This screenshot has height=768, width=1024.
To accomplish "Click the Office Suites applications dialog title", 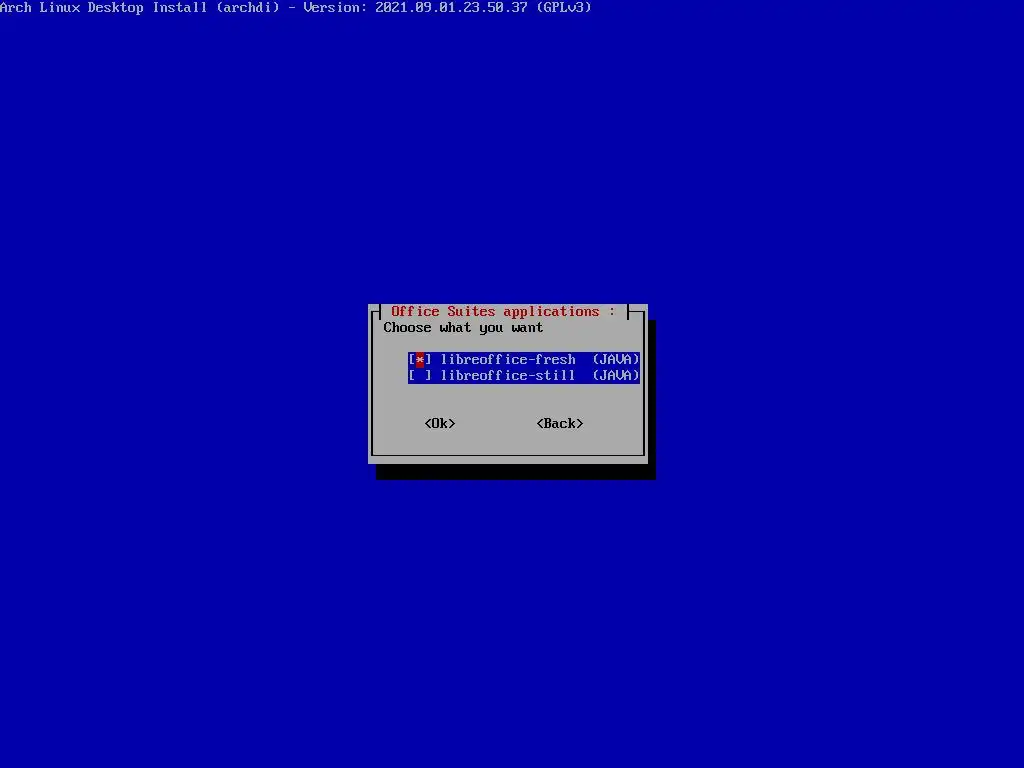I will click(x=503, y=312).
